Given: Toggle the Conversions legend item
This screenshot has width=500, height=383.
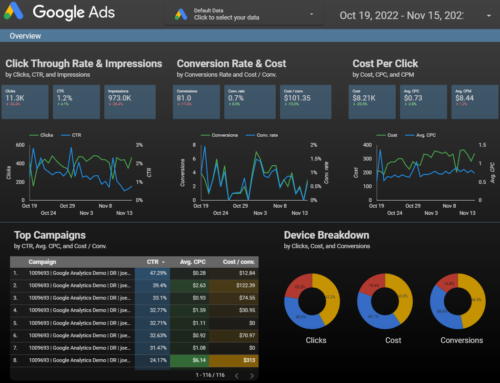Looking at the screenshot, I should [x=219, y=135].
